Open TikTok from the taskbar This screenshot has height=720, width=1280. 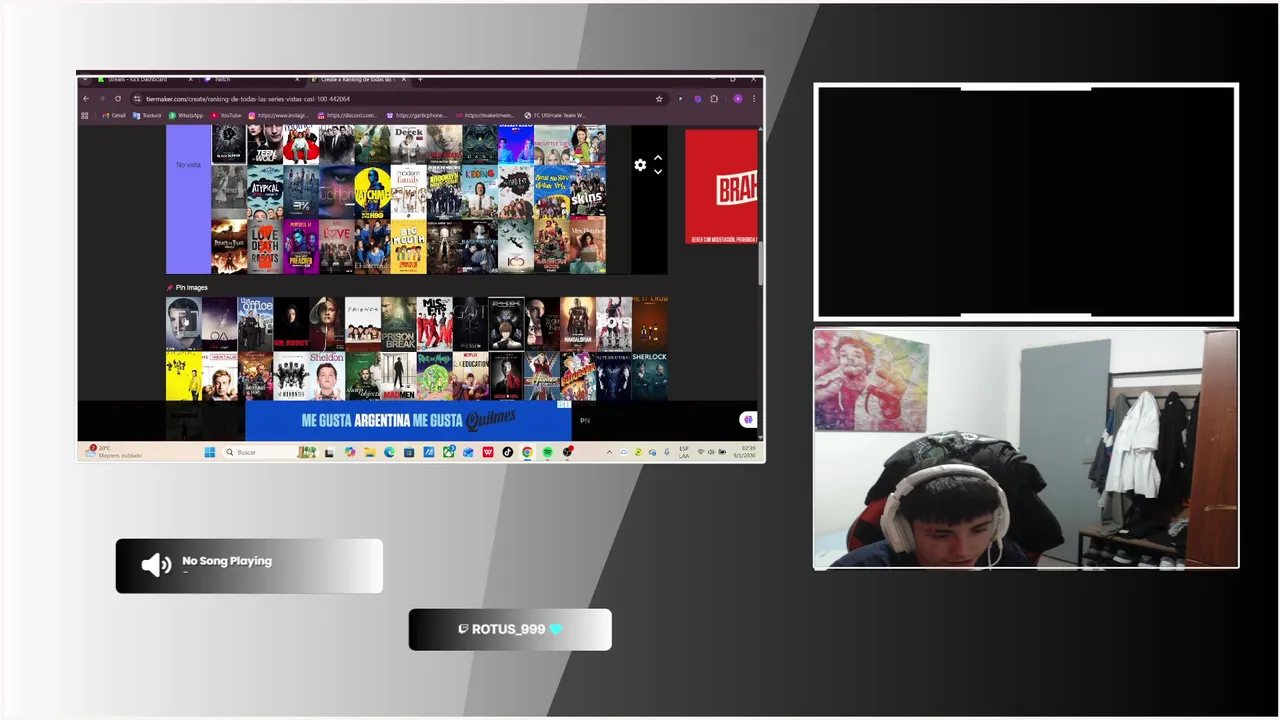(507, 452)
